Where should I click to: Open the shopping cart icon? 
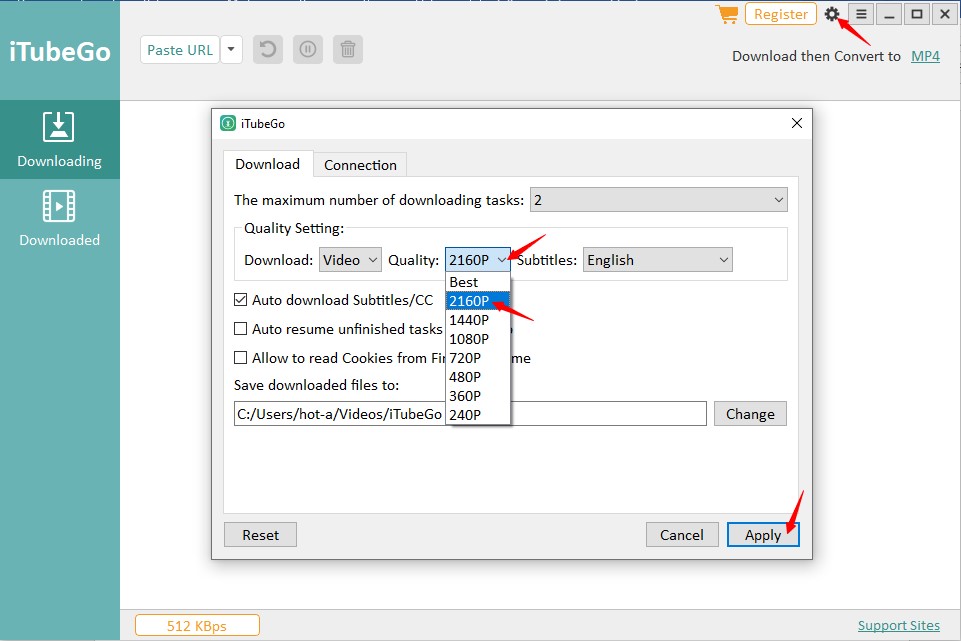[727, 14]
